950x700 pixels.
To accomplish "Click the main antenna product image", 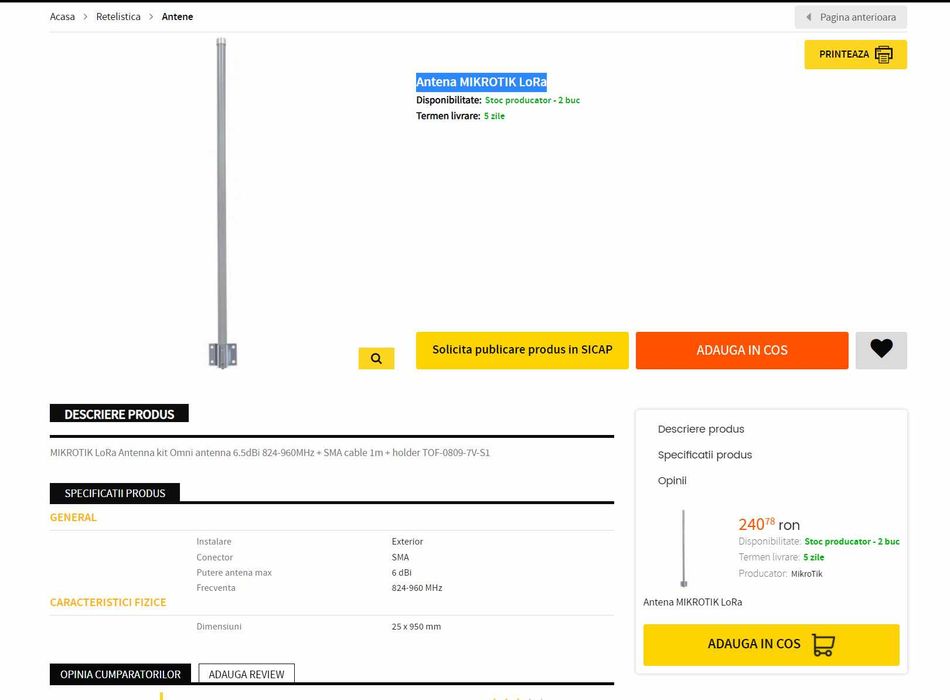I will click(x=222, y=203).
